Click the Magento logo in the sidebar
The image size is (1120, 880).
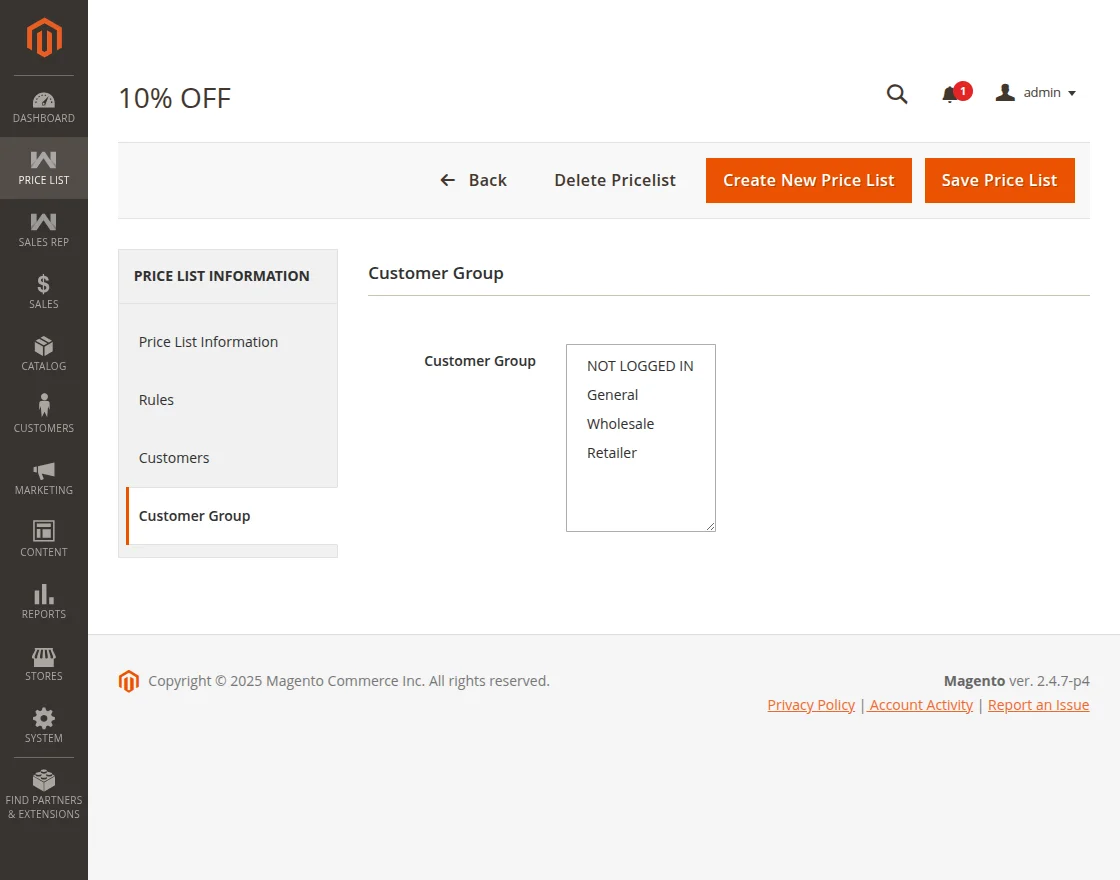[x=44, y=38]
